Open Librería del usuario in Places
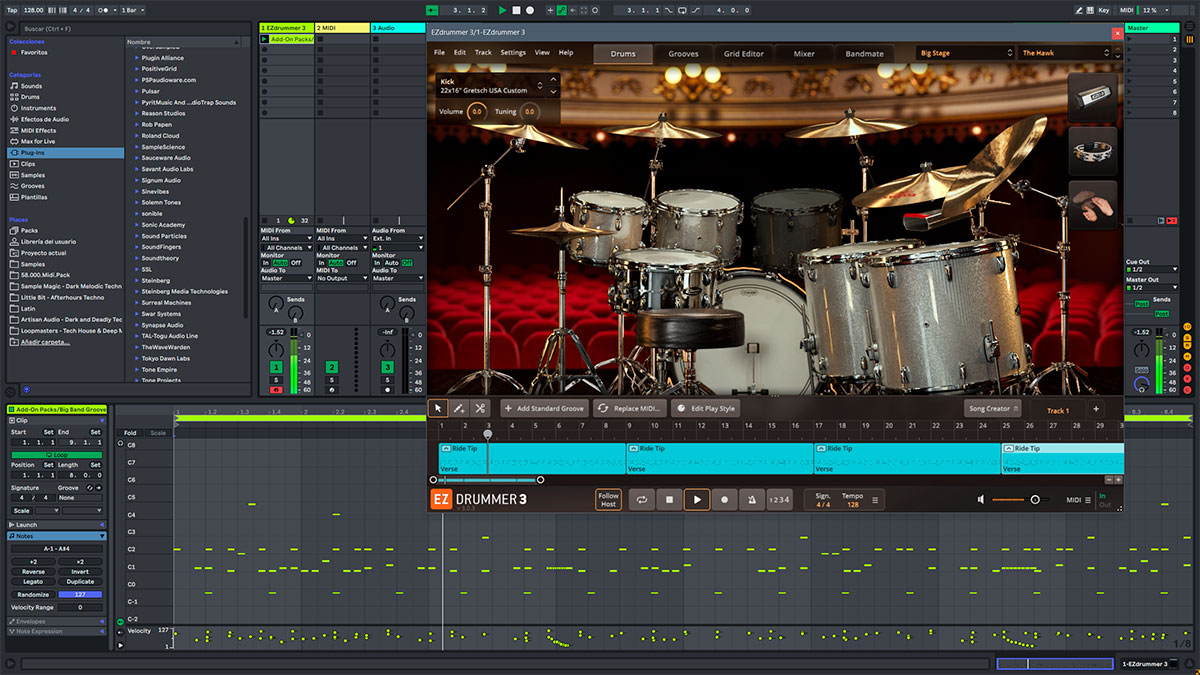 tap(48, 241)
